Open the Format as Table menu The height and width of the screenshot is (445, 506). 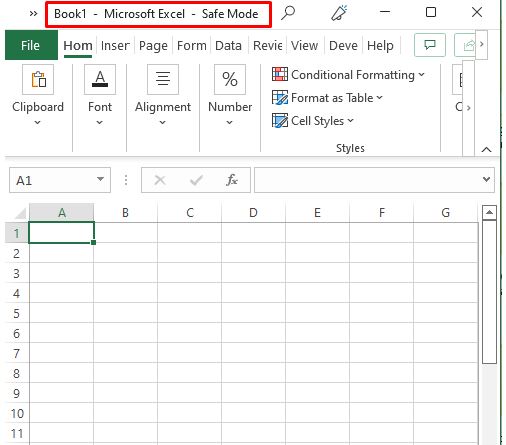(327, 98)
